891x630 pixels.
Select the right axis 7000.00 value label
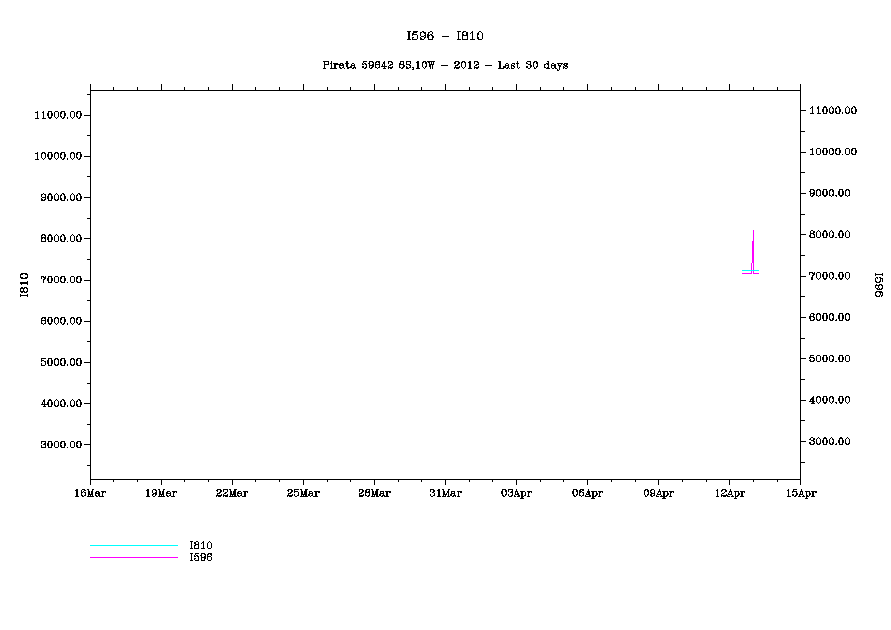[x=832, y=276]
